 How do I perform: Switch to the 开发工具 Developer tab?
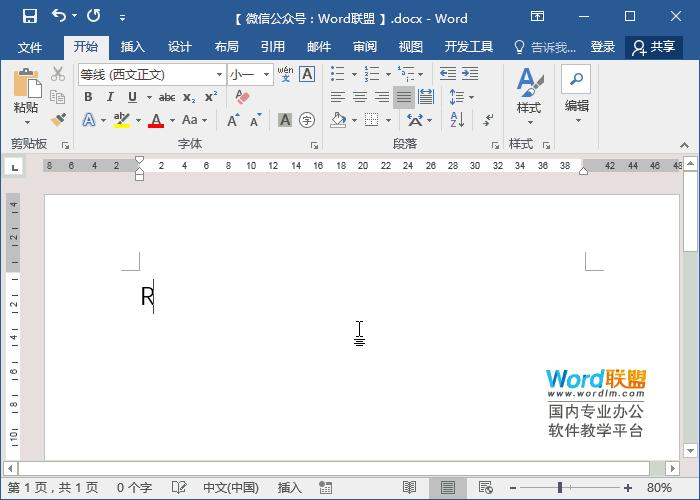click(x=469, y=47)
